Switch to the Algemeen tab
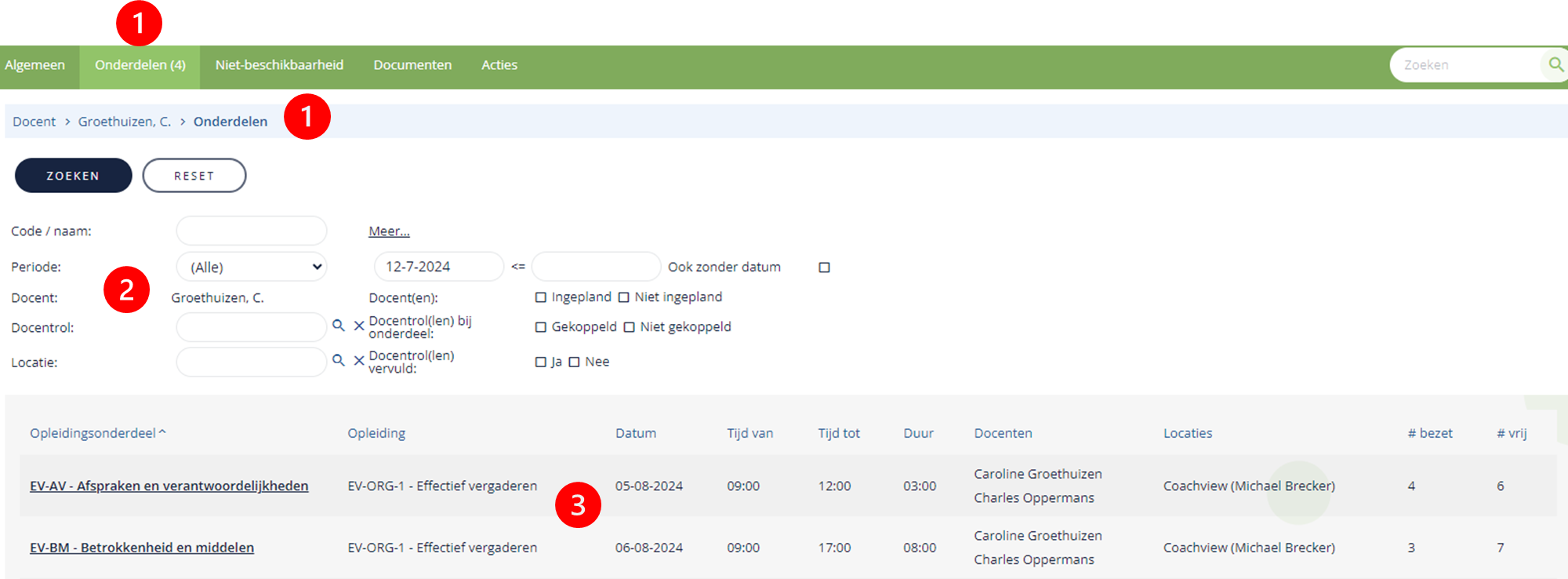1568x579 pixels. click(x=34, y=65)
